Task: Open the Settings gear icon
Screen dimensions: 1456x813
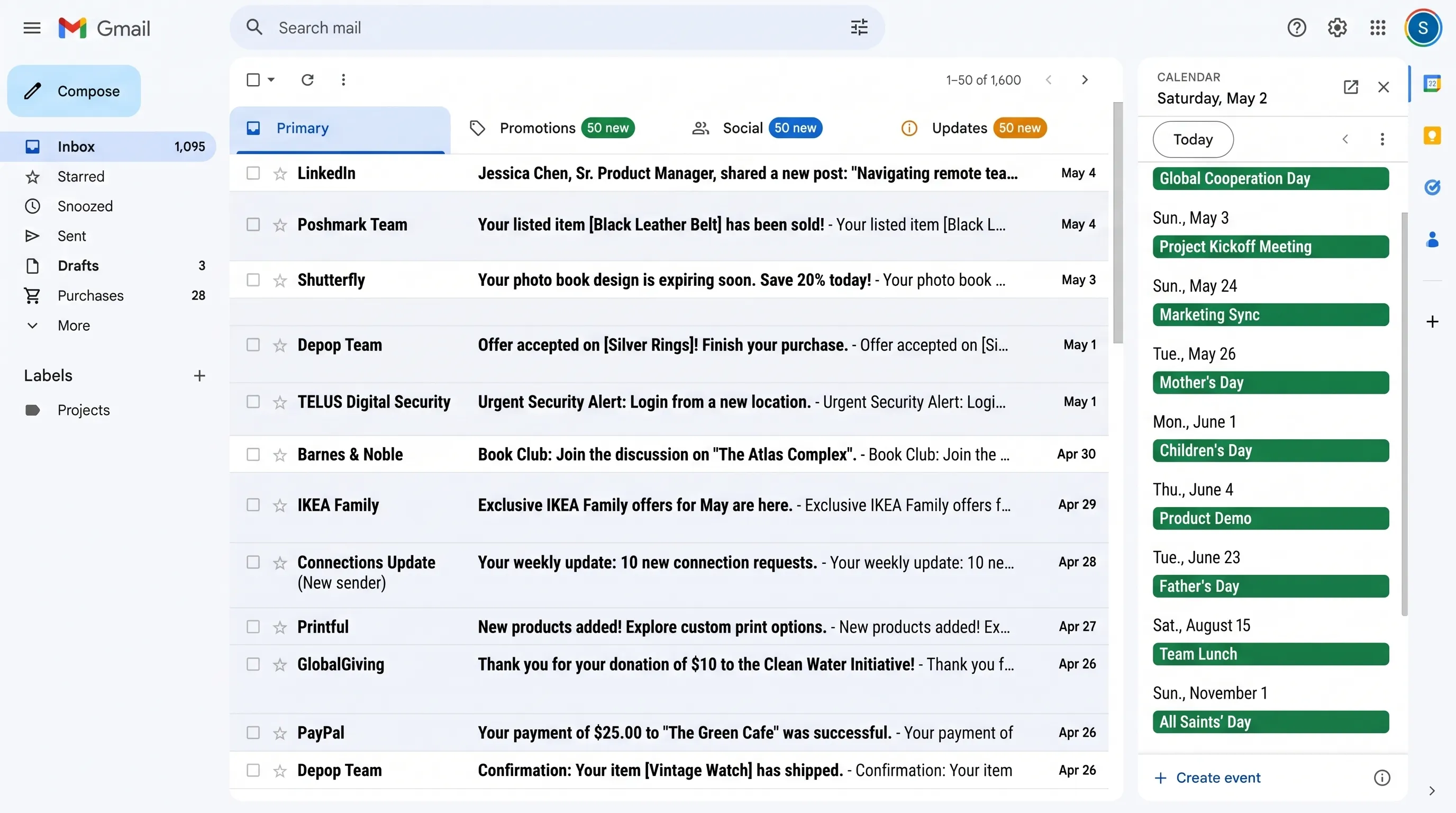Action: (1337, 27)
